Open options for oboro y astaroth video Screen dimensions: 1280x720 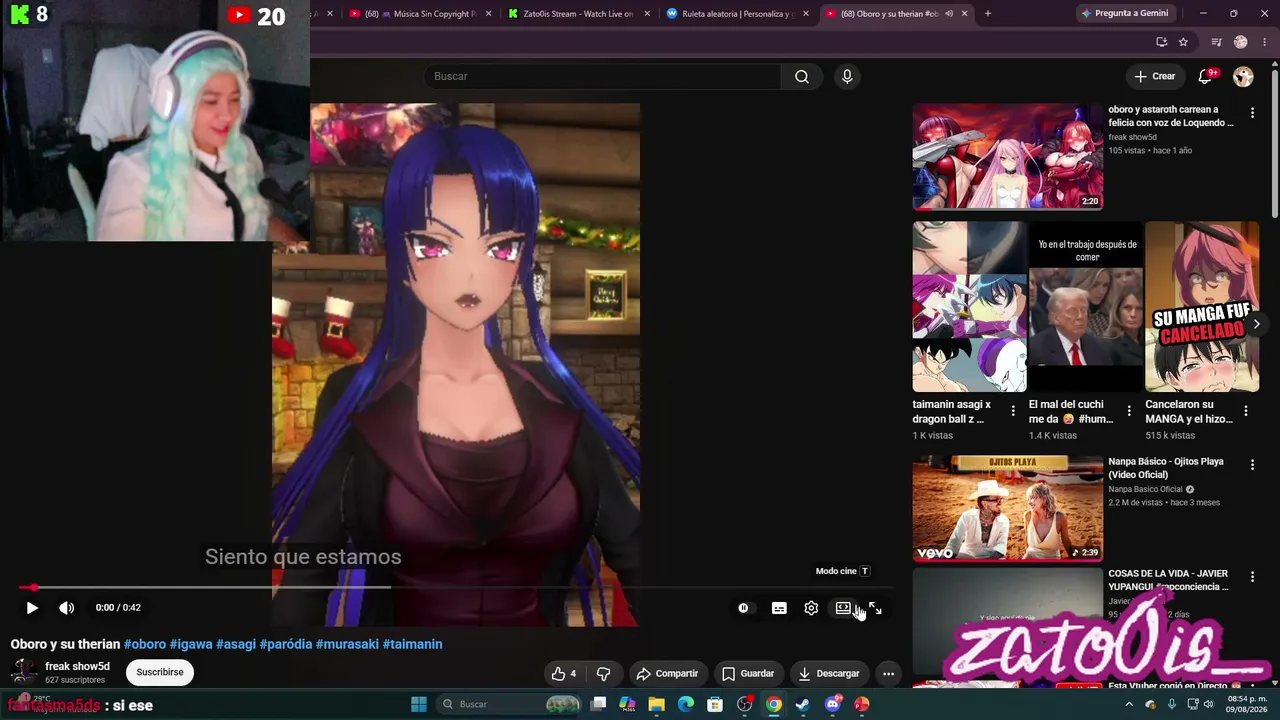[x=1250, y=112]
